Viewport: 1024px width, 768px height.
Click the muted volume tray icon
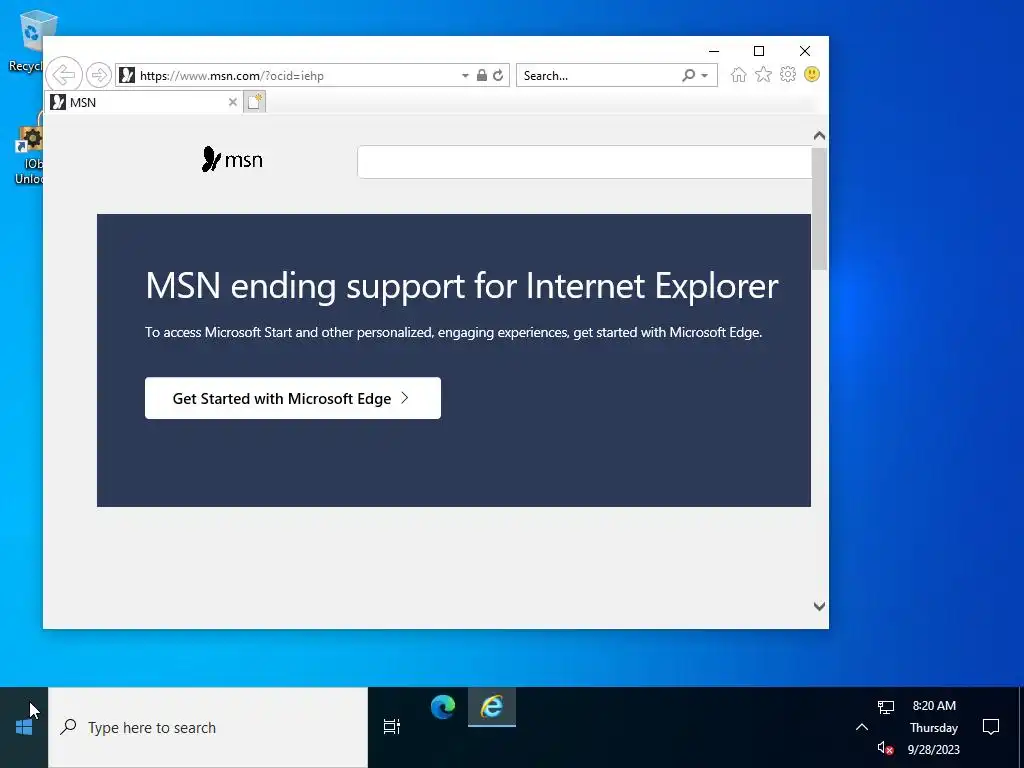click(x=886, y=748)
